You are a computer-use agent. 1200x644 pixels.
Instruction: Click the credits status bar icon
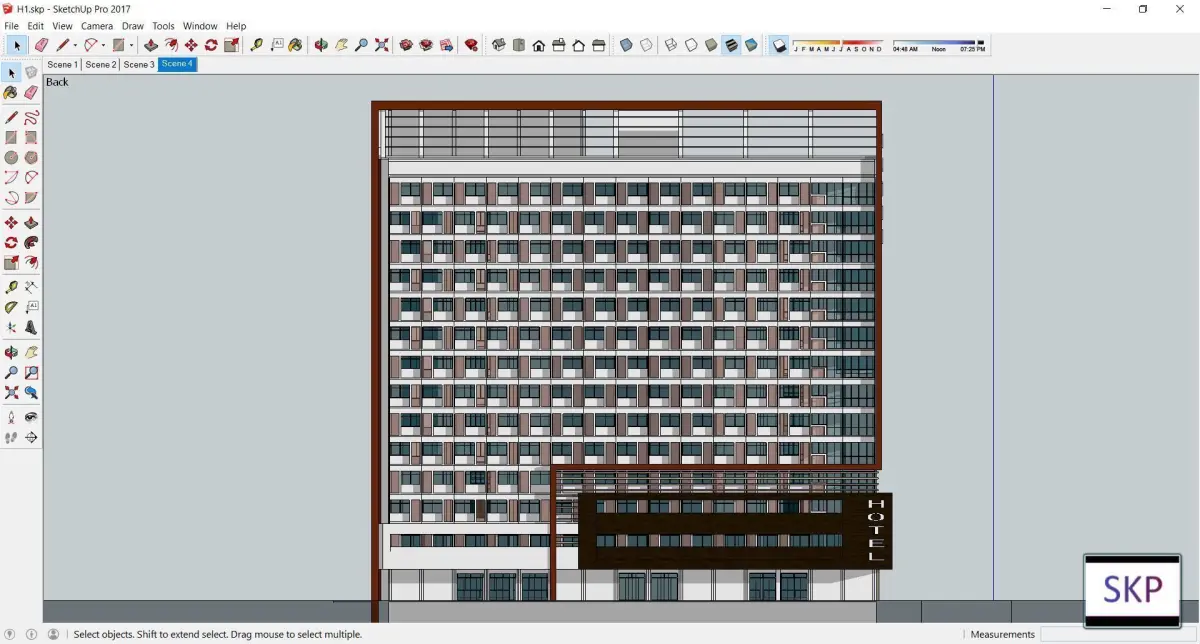pos(31,634)
